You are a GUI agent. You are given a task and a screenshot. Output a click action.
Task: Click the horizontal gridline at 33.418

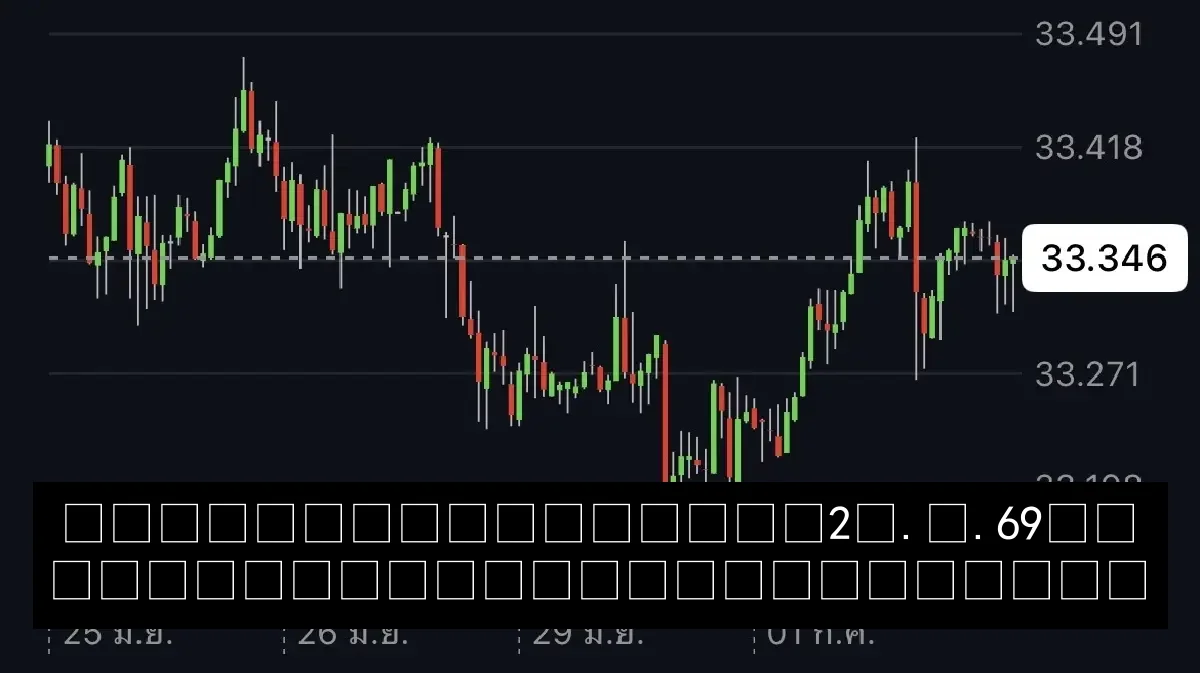538,148
